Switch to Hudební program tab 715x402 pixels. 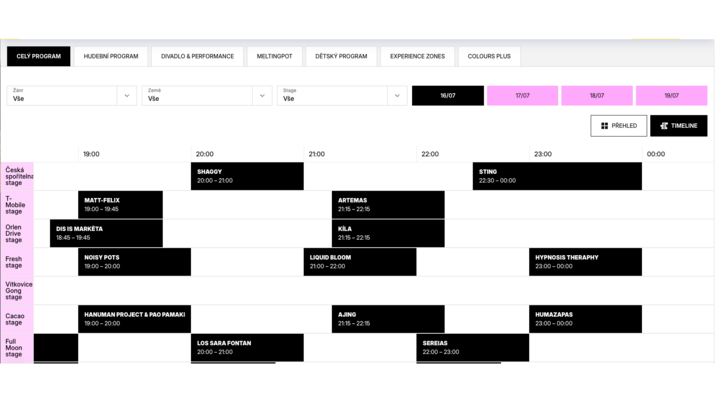tap(111, 56)
